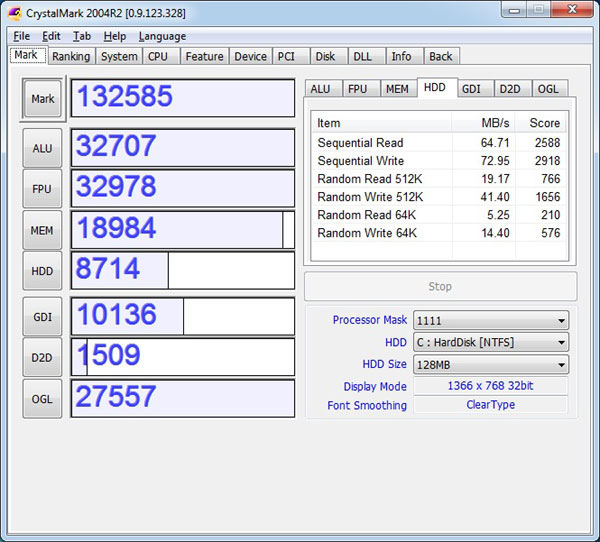
Task: Click the MEM score 18984
Action: click(x=183, y=230)
